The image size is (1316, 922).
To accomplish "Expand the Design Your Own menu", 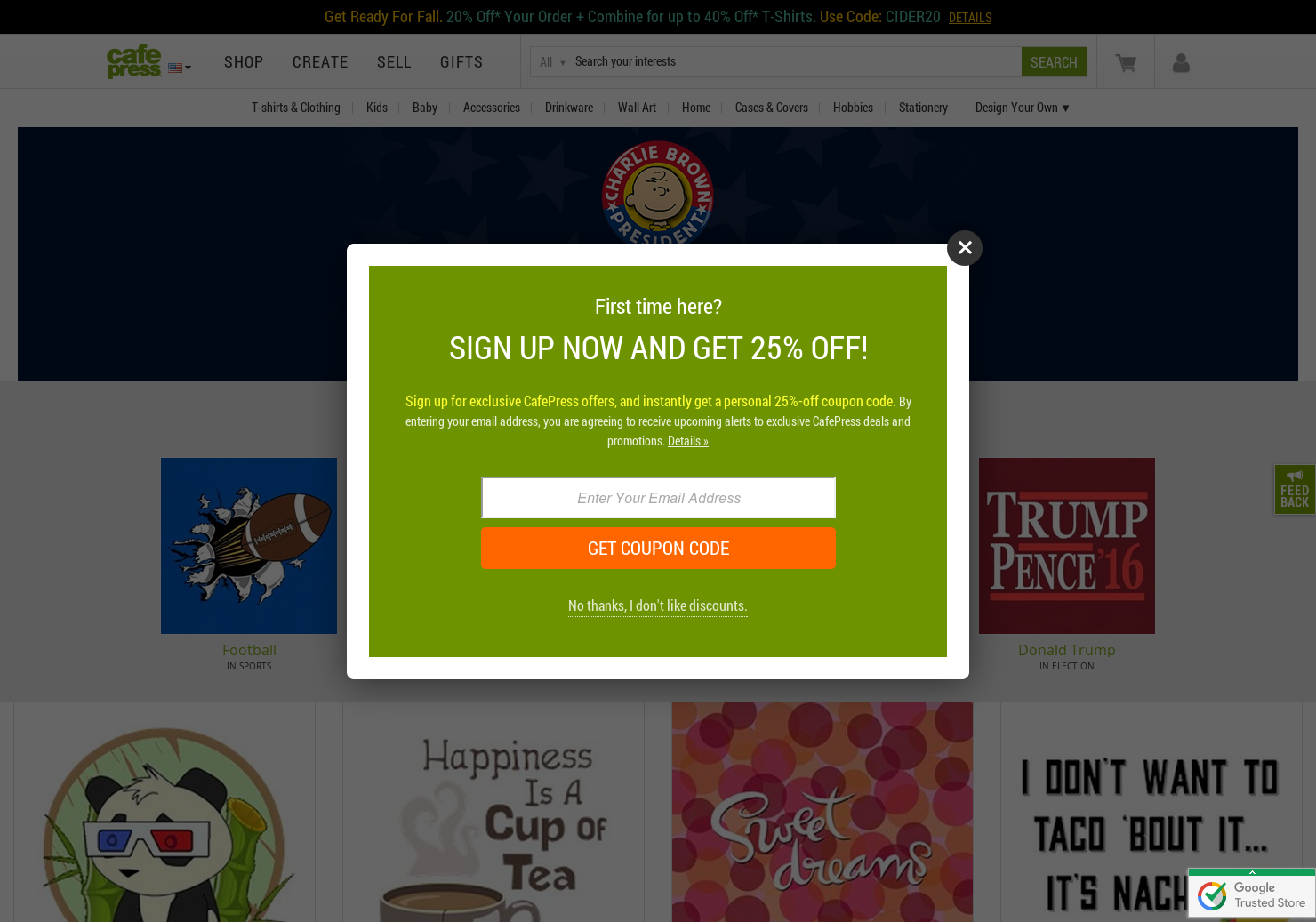I will coord(1022,108).
